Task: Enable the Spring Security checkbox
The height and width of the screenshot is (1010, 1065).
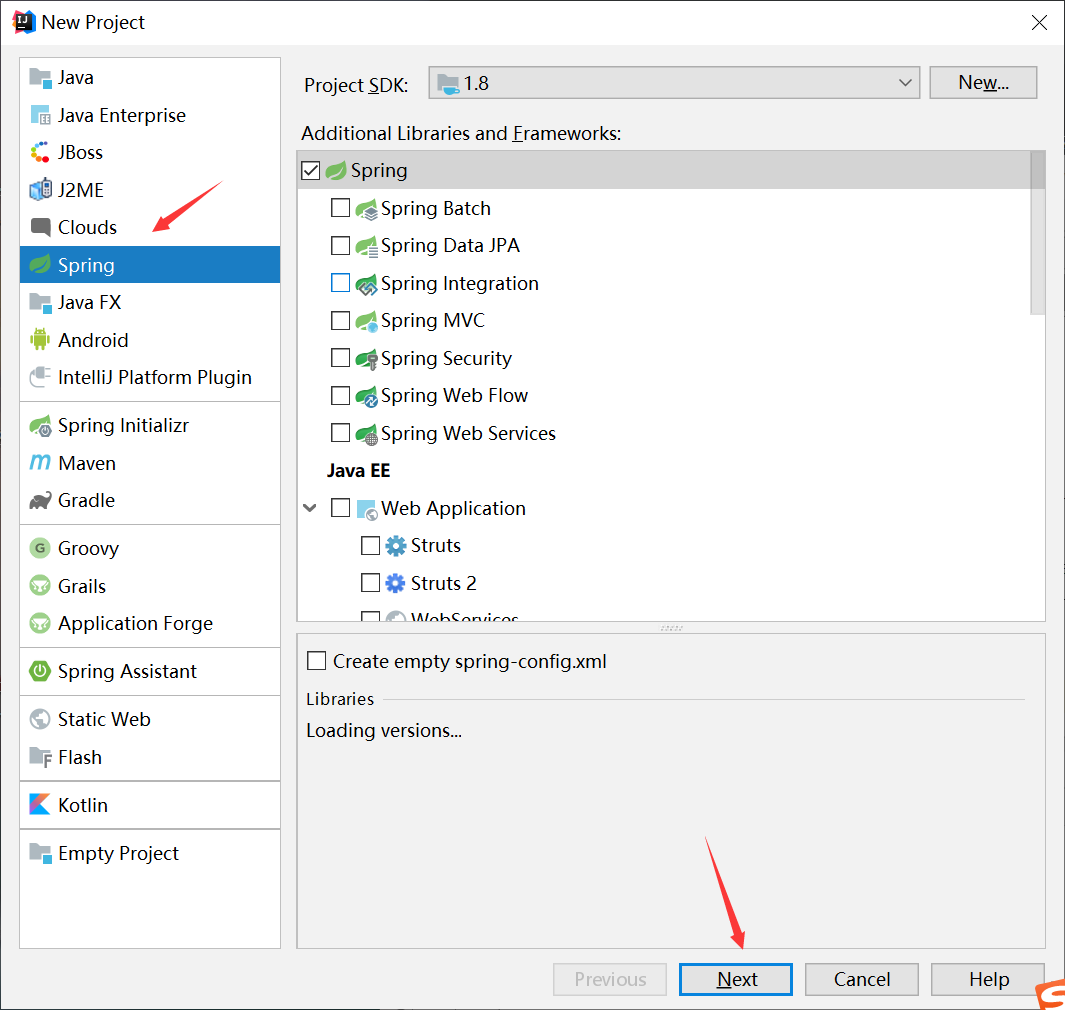Action: pos(340,358)
